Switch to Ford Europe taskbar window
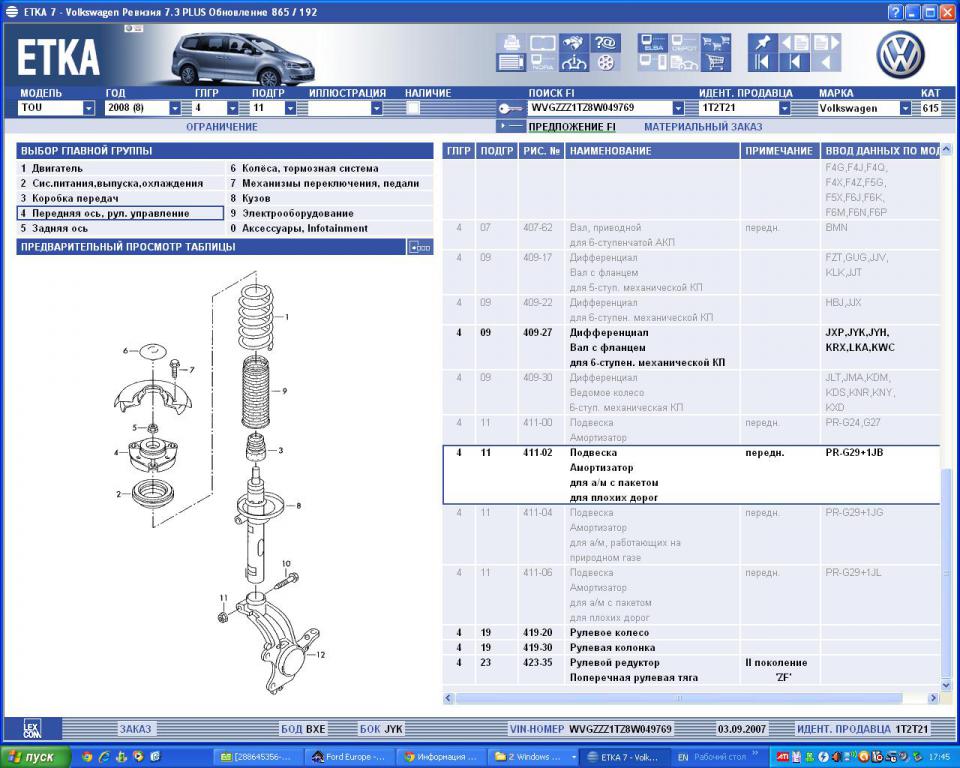Viewport: 960px width, 768px height. 350,757
